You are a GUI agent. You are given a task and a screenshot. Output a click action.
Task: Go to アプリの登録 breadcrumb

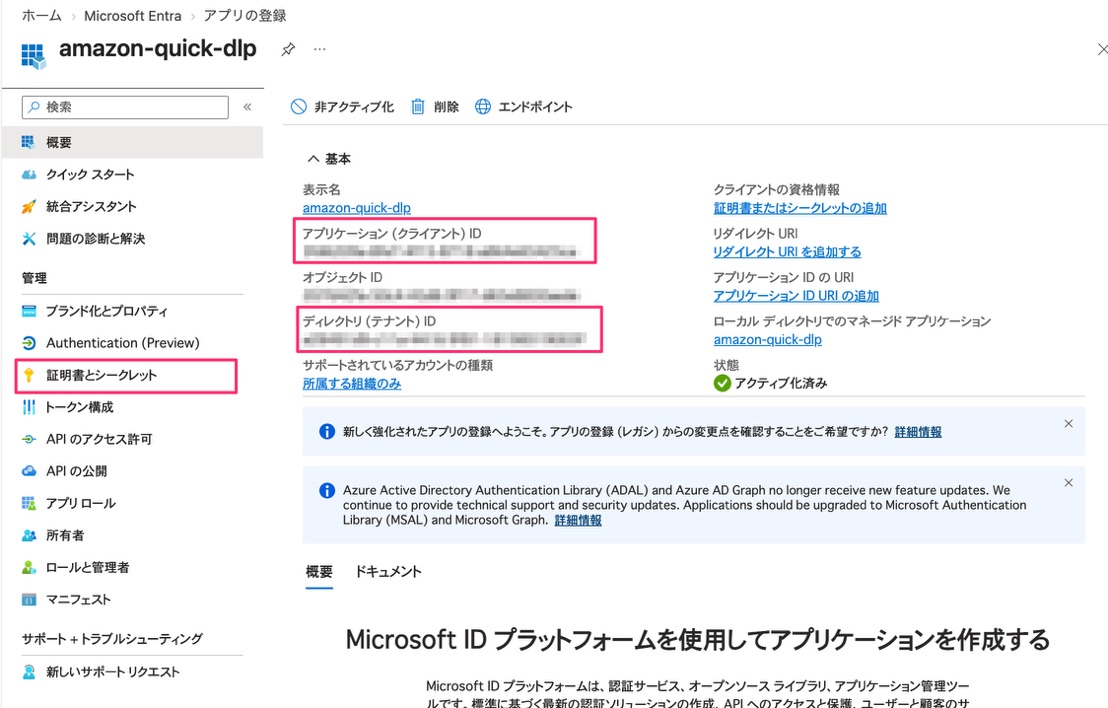tap(245, 16)
